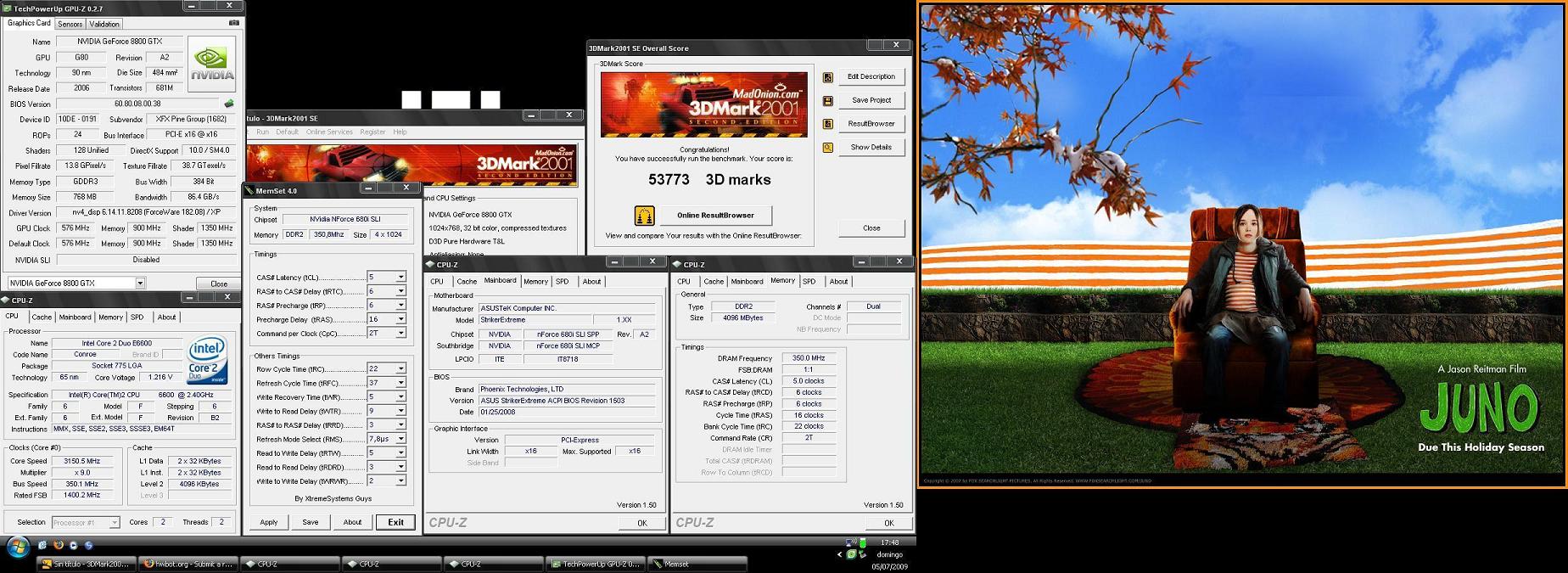This screenshot has height=573, width=1568.
Task: Click the ResultBrowser icon next to its button
Action: tap(828, 124)
